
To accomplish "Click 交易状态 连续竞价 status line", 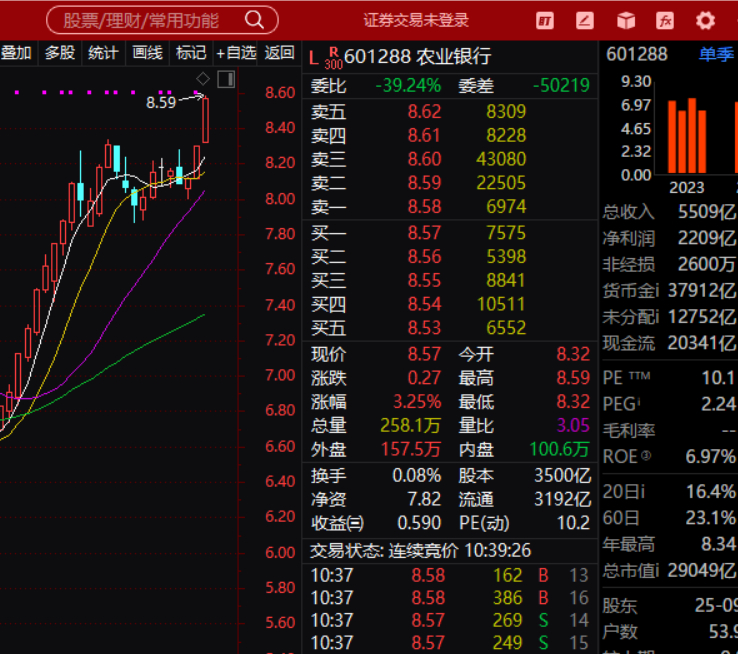I will click(420, 550).
